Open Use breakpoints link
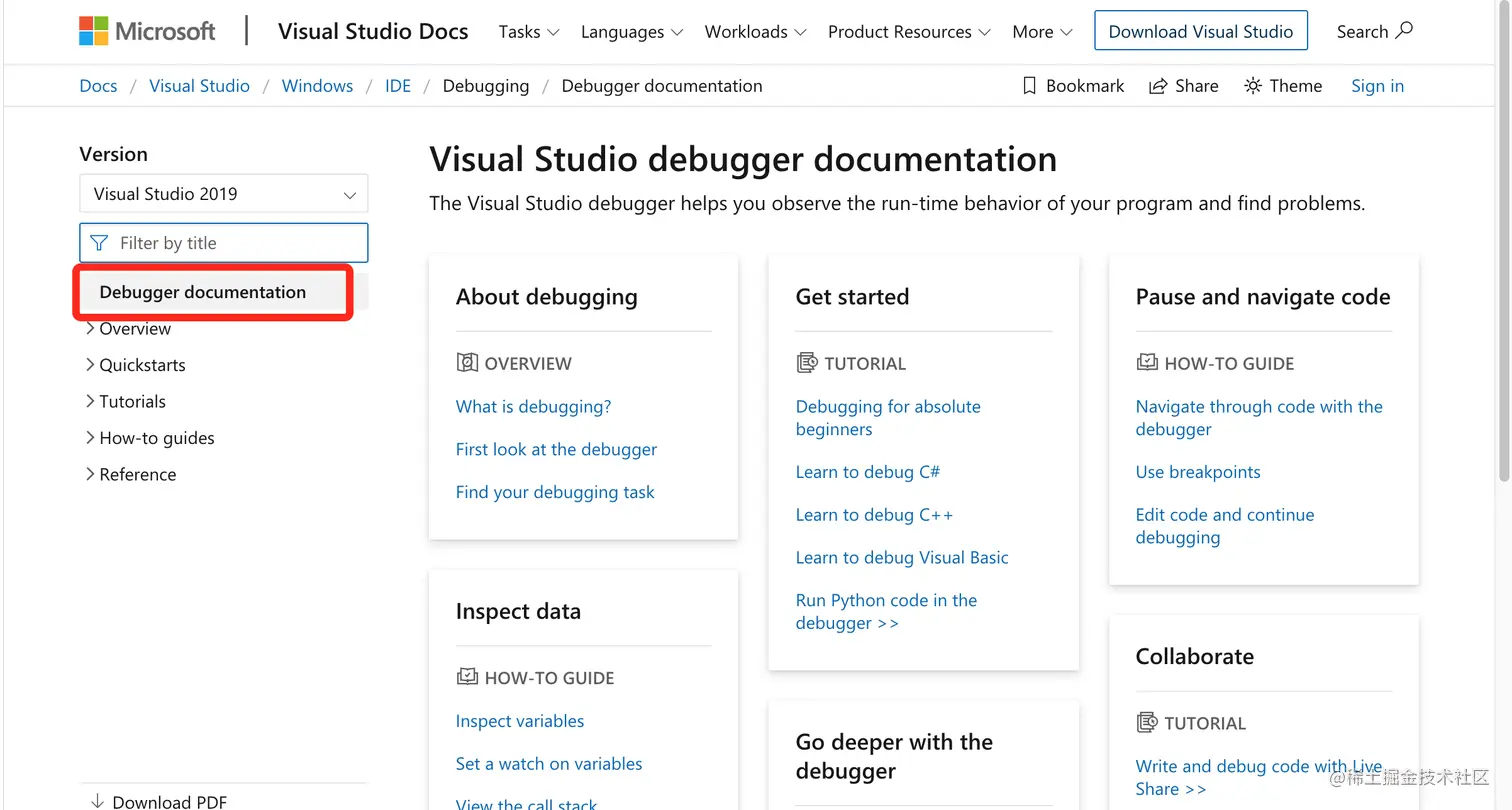The image size is (1512, 810). tap(1198, 472)
